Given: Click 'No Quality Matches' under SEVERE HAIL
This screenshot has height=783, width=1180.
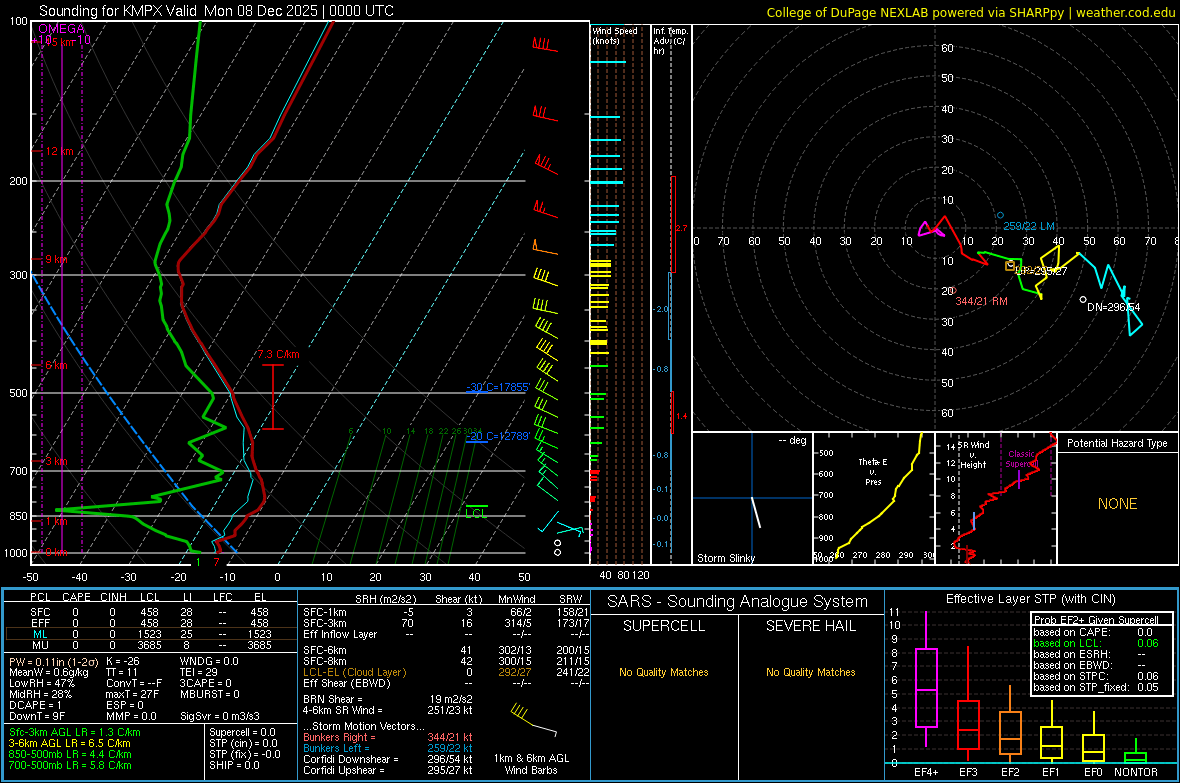Looking at the screenshot, I should click(810, 672).
